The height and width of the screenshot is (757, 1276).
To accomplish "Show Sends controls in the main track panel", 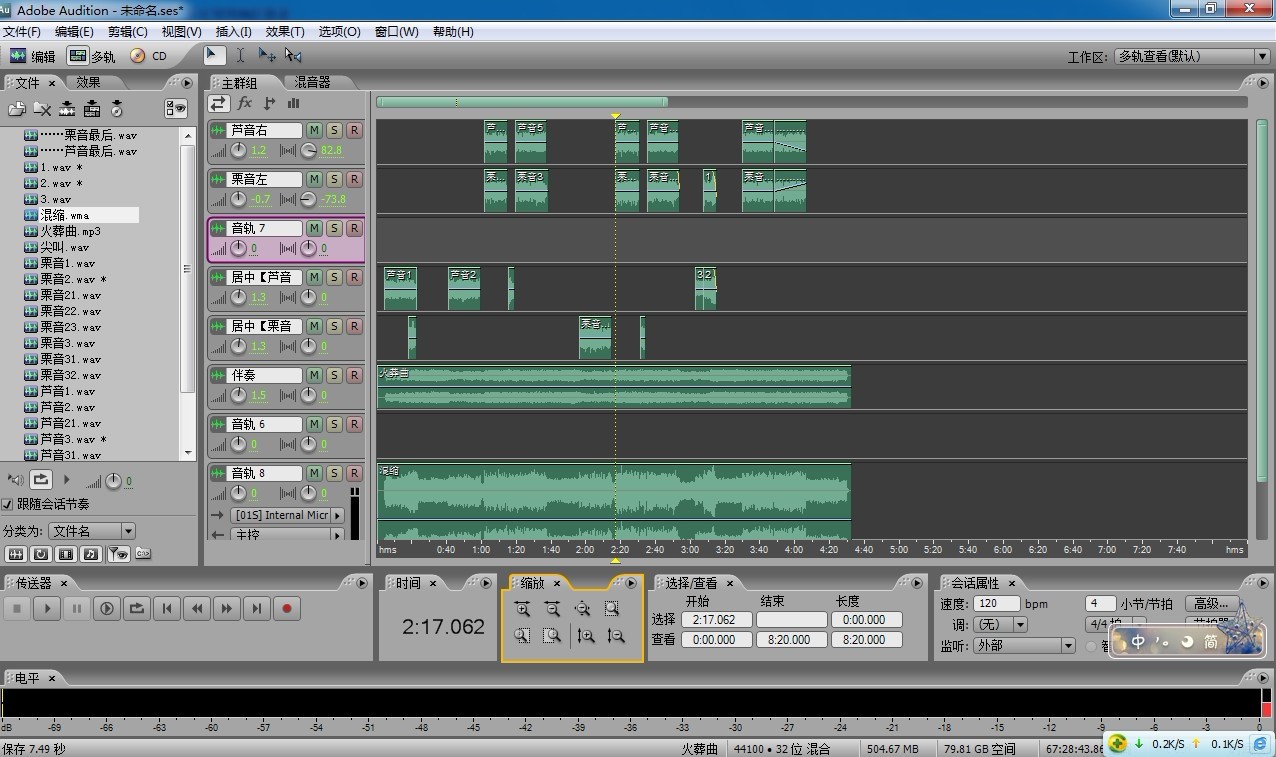I will (269, 103).
